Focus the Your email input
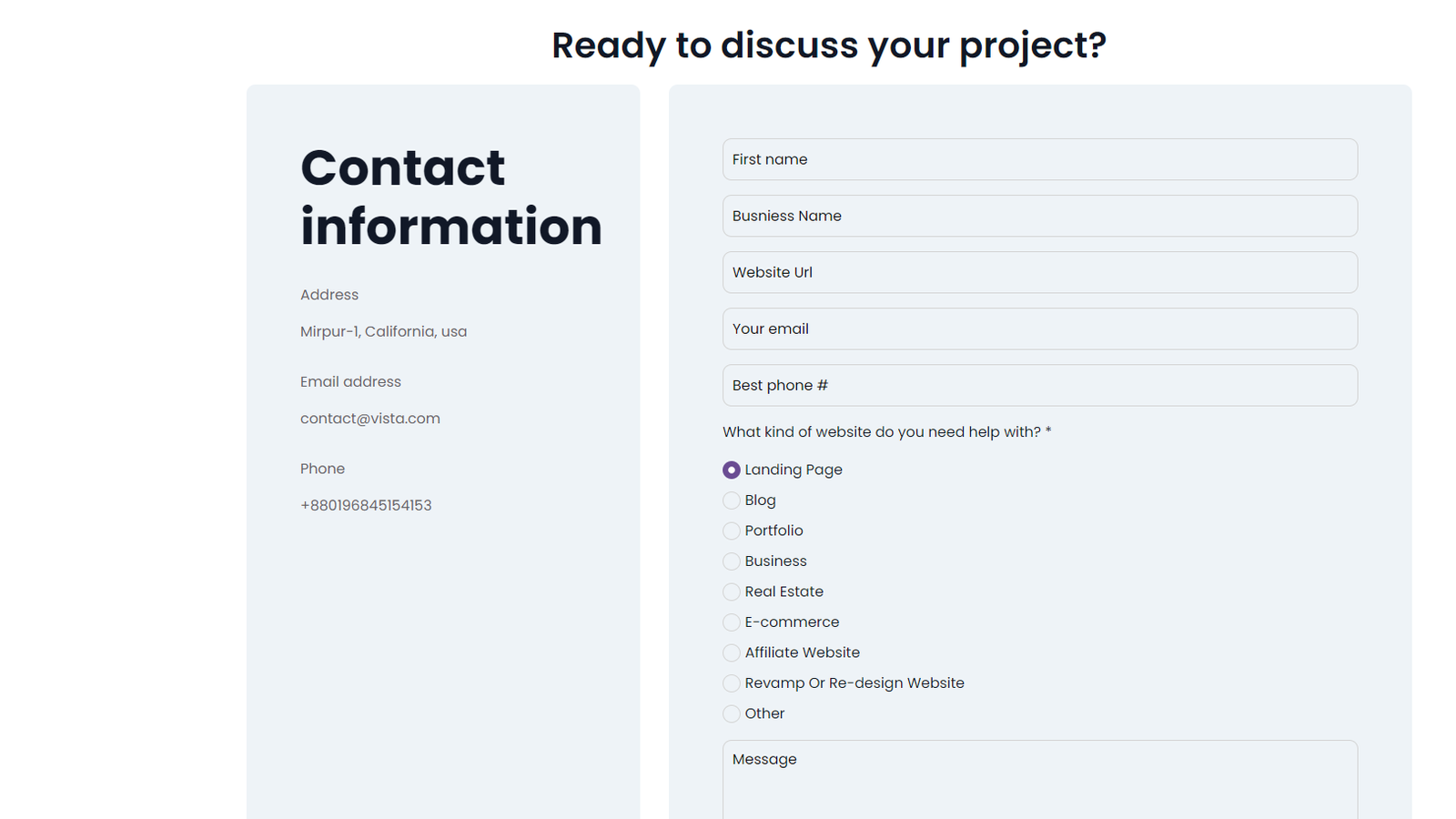This screenshot has height=819, width=1456. point(1039,329)
